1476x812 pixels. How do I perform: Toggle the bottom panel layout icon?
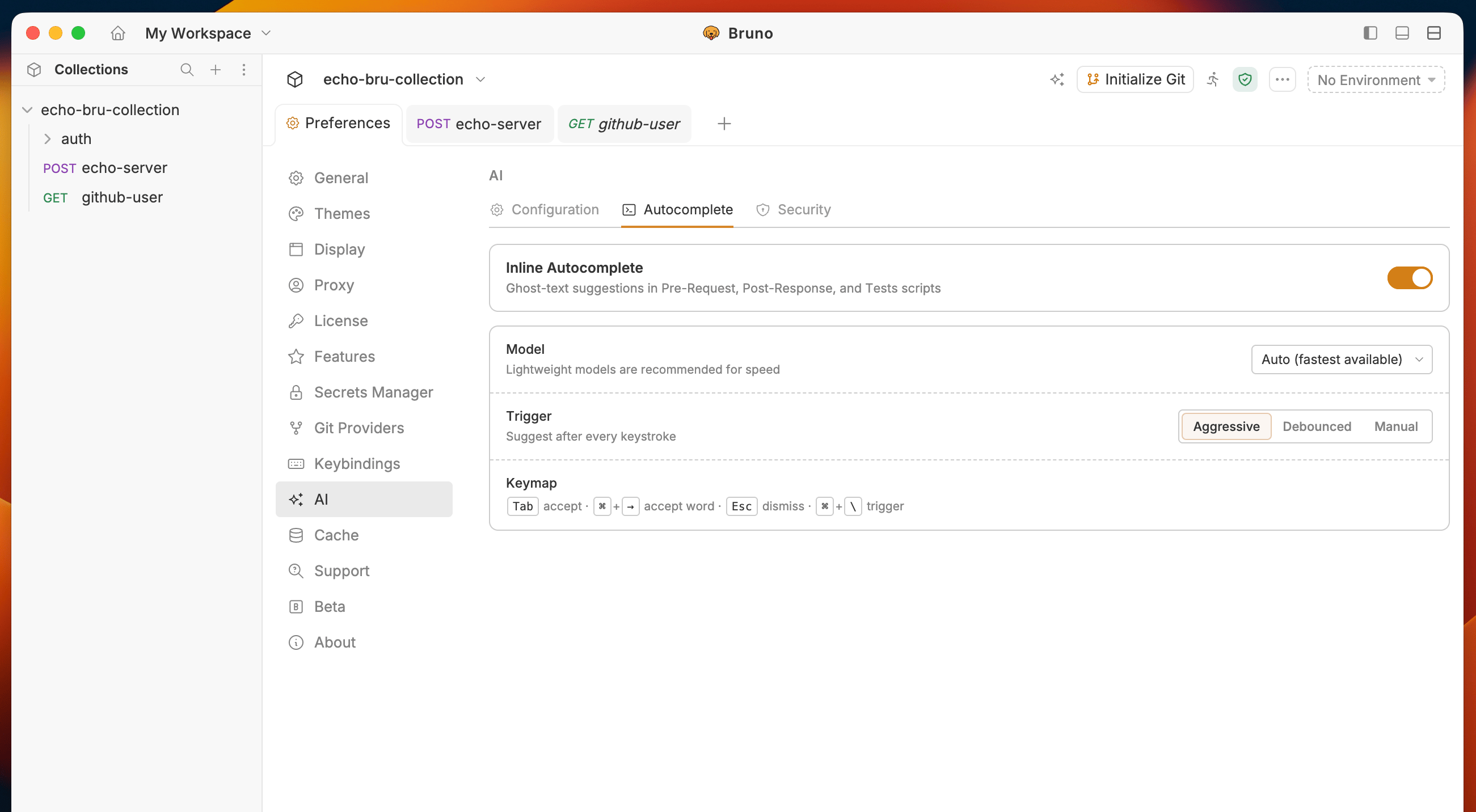coord(1402,33)
